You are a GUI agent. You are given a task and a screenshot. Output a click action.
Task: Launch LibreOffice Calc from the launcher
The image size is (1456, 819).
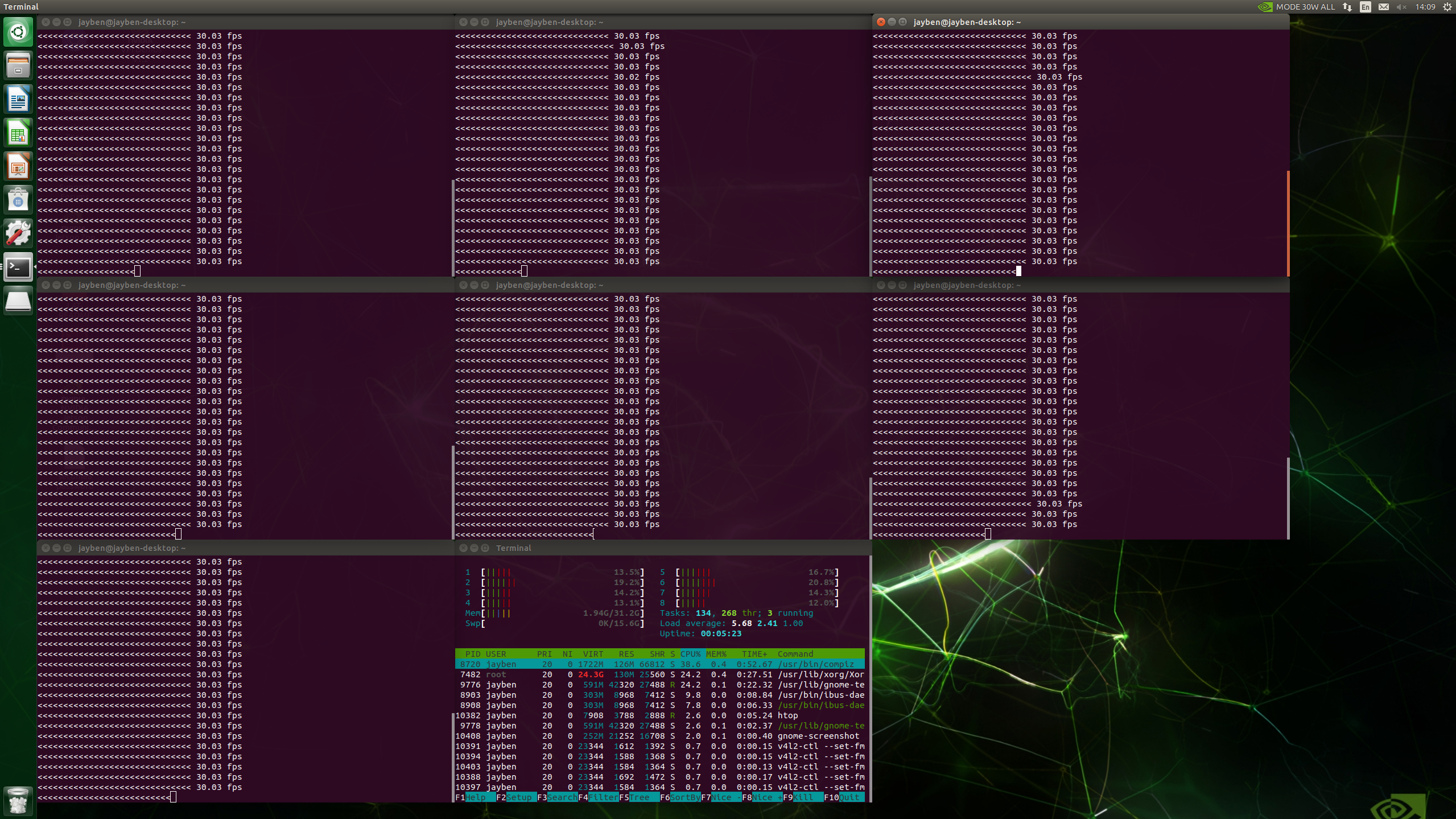pos(19,133)
